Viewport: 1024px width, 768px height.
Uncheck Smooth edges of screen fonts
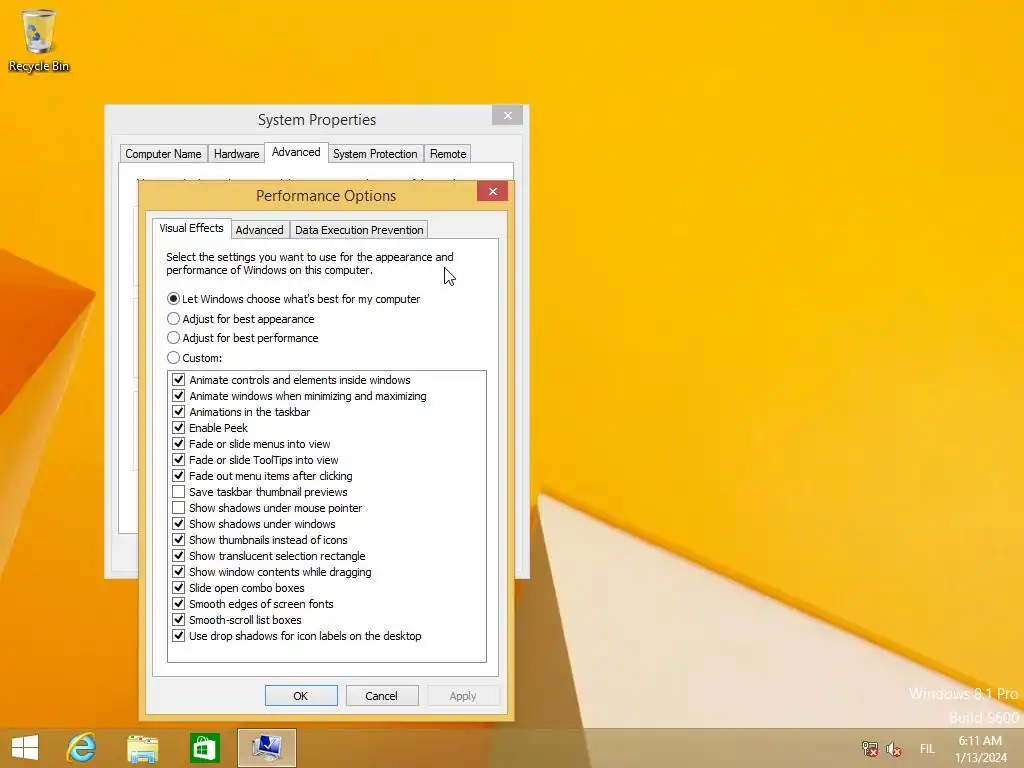pyautogui.click(x=178, y=604)
